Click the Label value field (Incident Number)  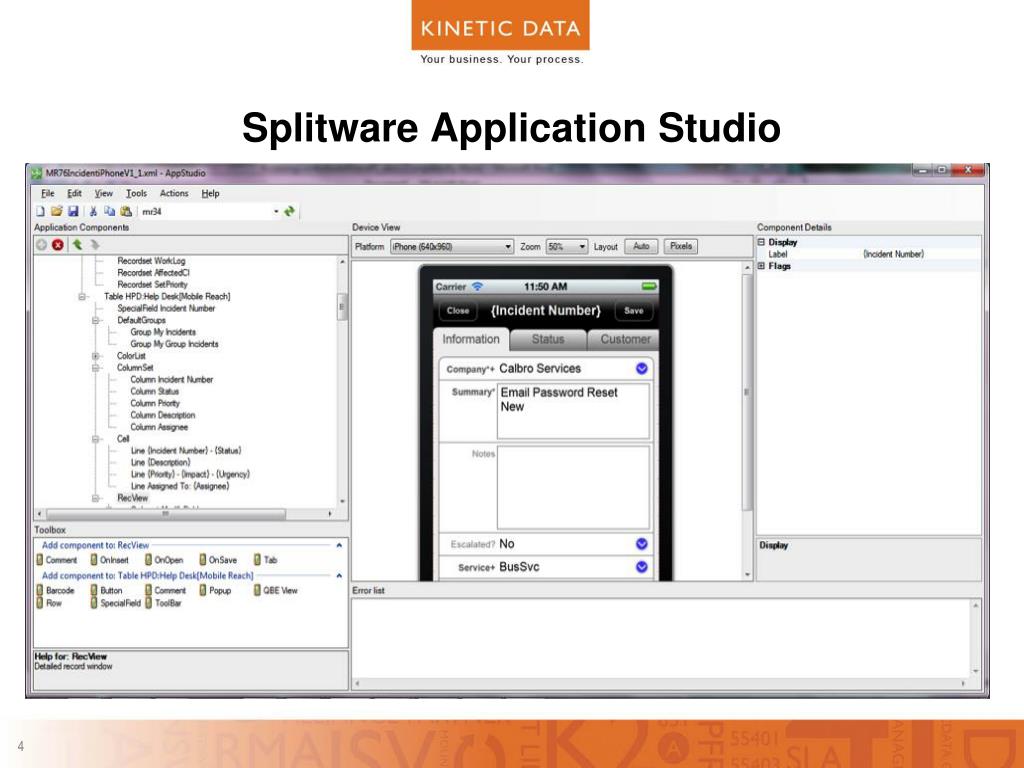tap(920, 254)
